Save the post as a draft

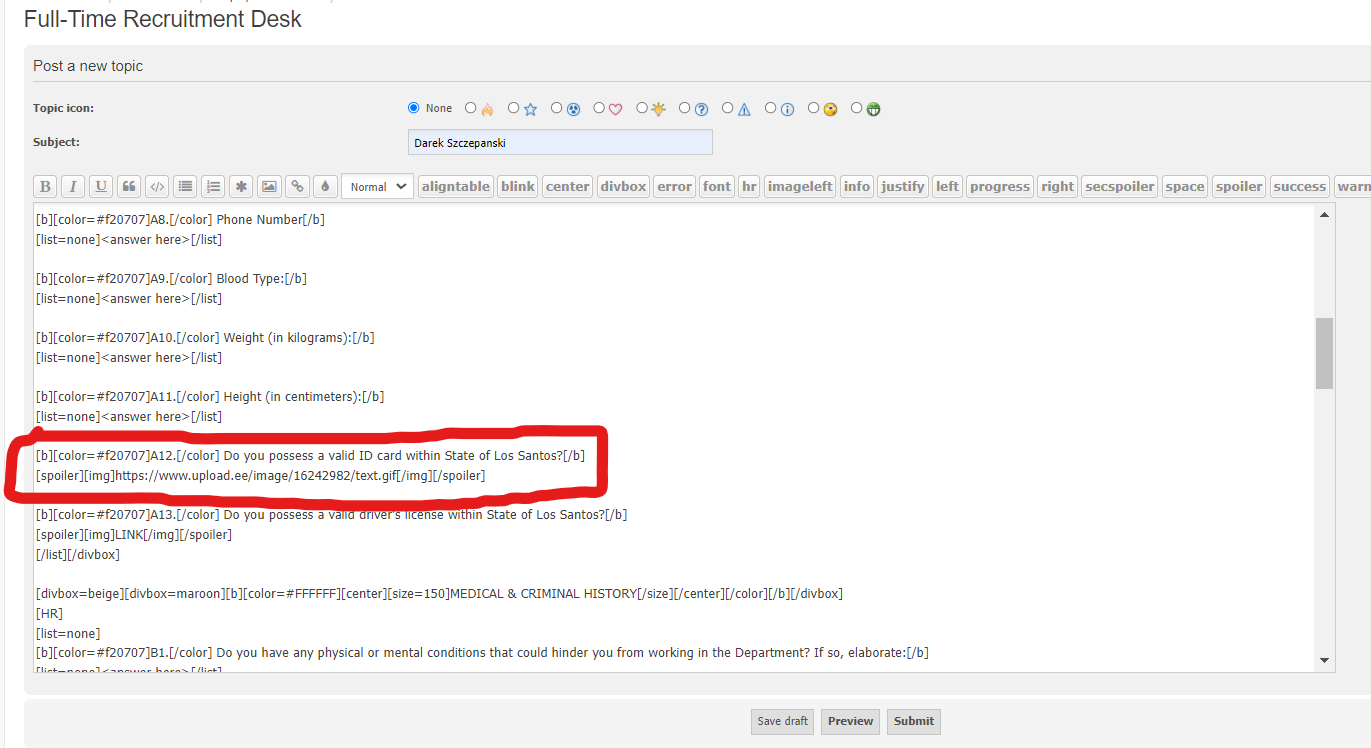pos(782,721)
